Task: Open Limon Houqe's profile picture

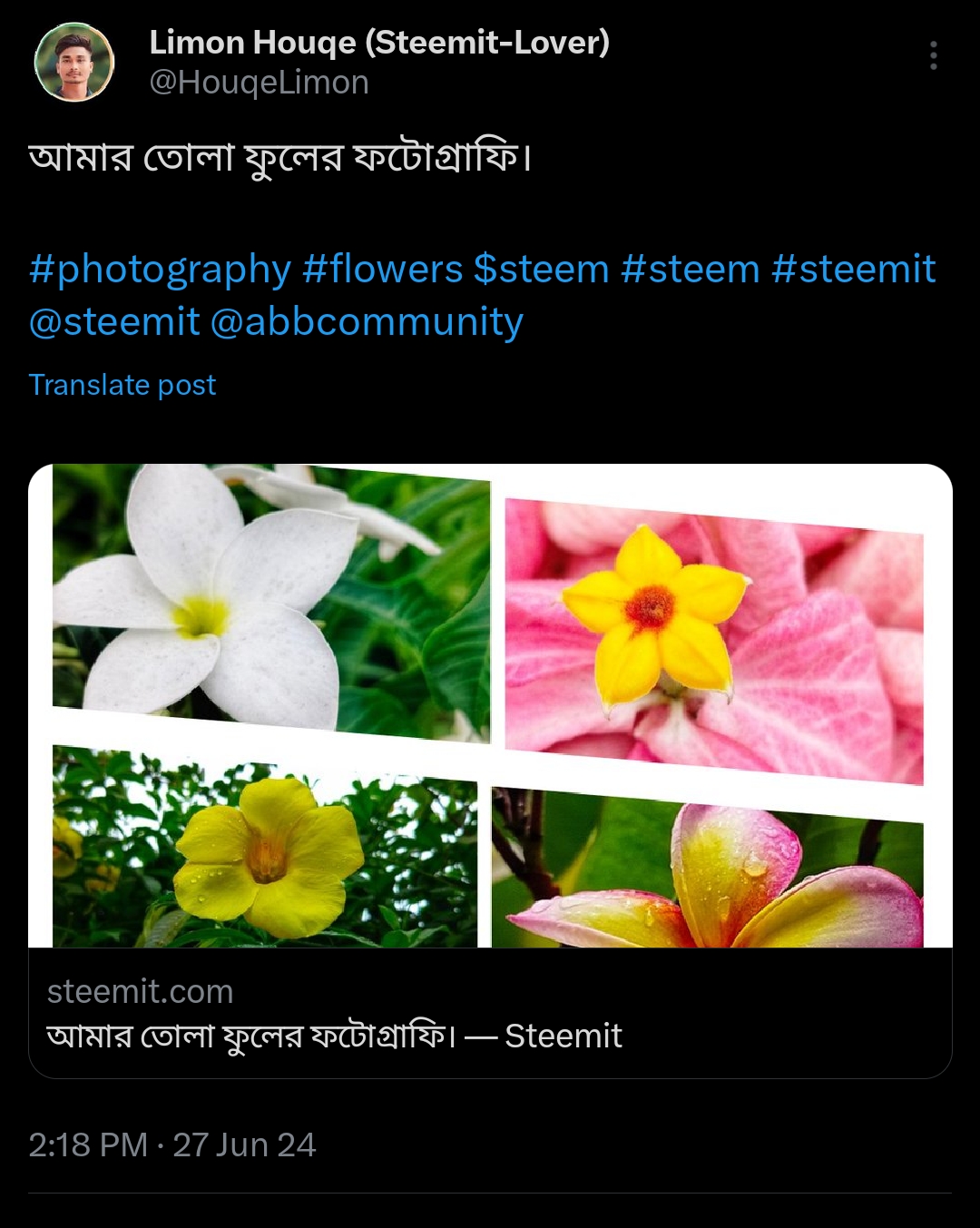Action: 74,63
